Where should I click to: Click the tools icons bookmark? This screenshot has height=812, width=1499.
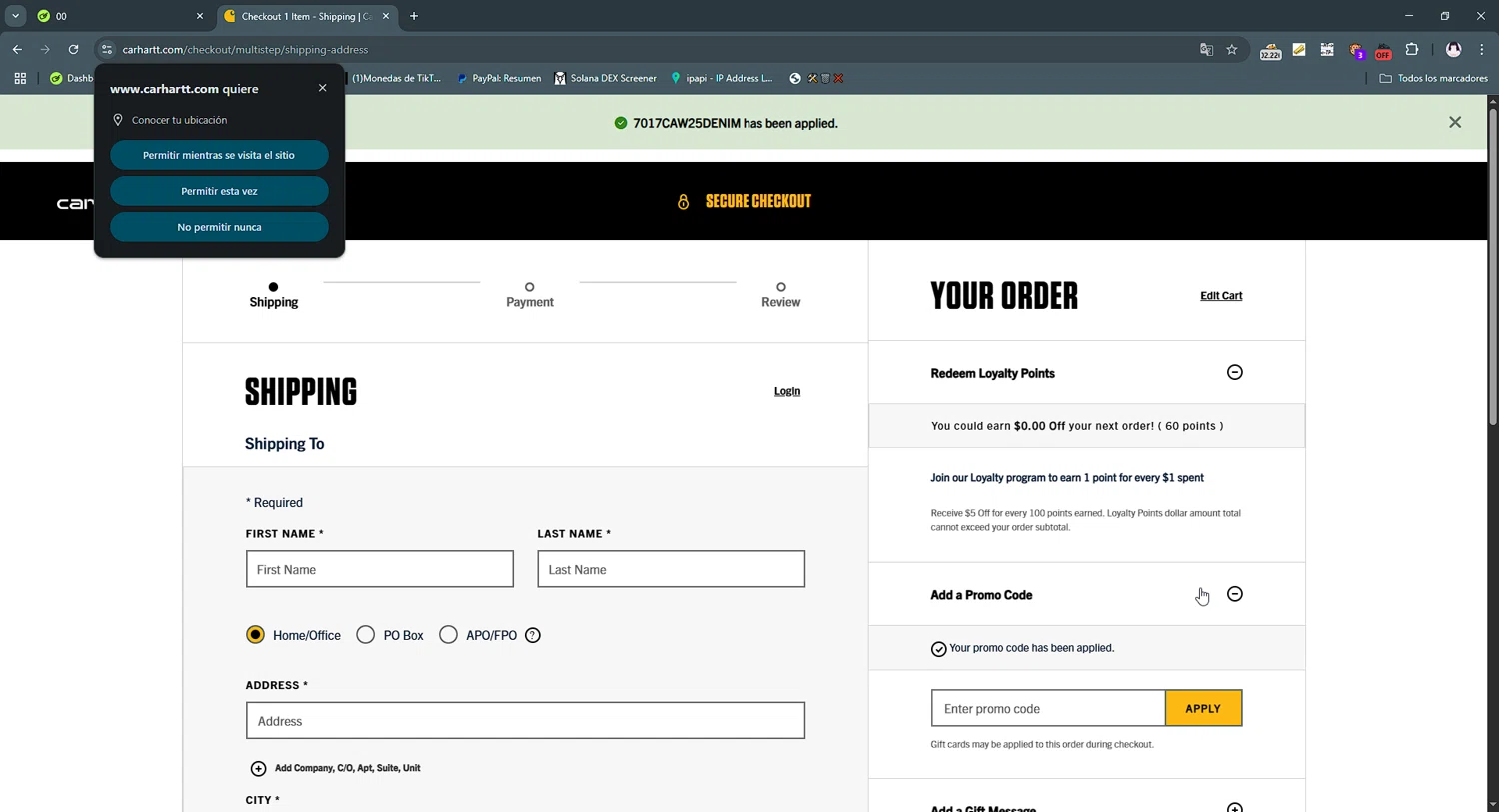[x=826, y=78]
